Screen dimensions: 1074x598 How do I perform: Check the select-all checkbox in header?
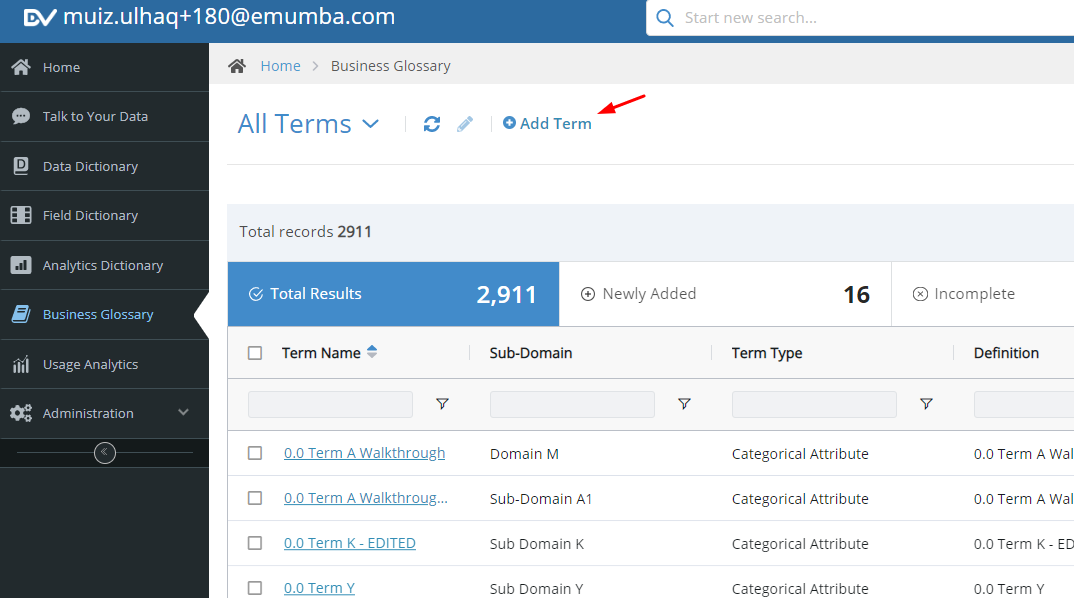pos(255,353)
